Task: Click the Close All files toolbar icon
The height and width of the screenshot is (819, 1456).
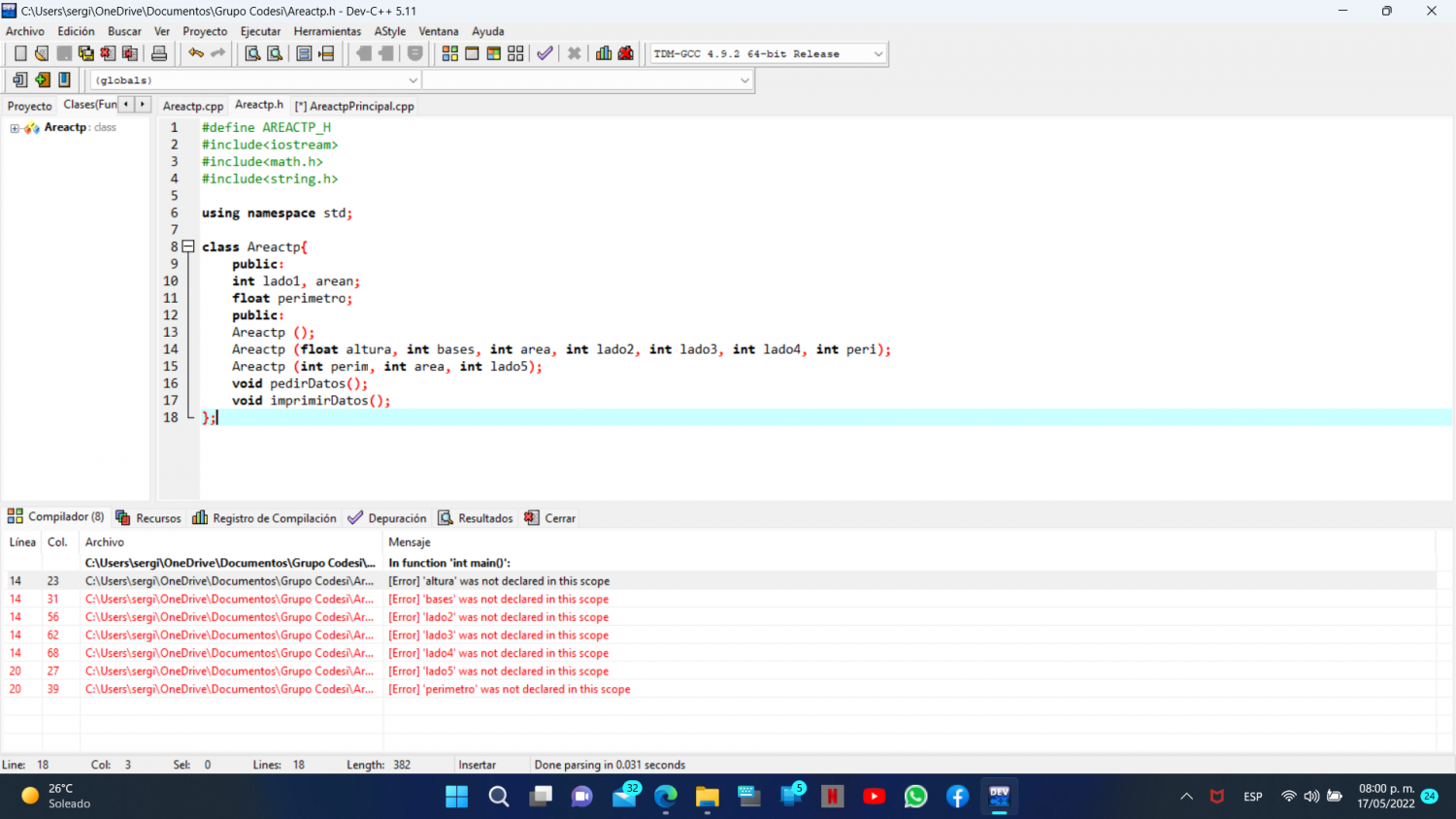Action: pos(130,53)
